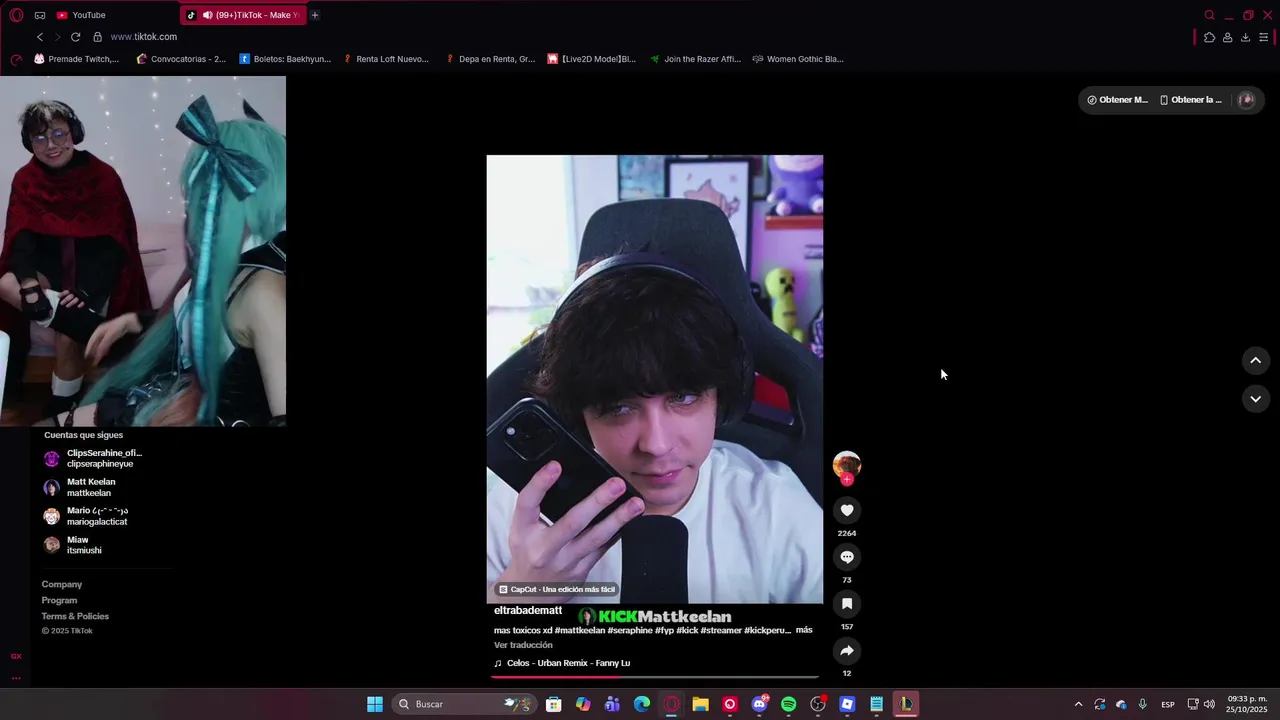Open the Convocatorias bookmark
This screenshot has width=1280, height=720.
181,59
